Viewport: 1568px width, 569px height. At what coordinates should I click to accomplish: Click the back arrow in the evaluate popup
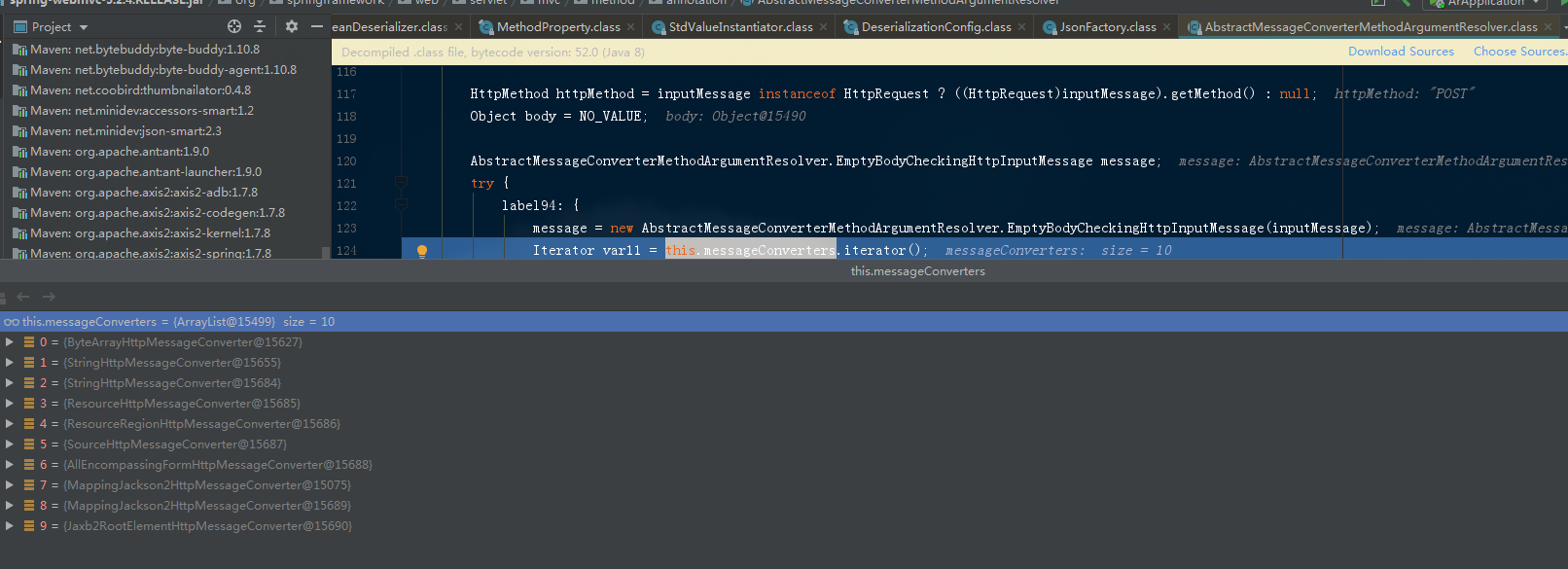(x=22, y=297)
